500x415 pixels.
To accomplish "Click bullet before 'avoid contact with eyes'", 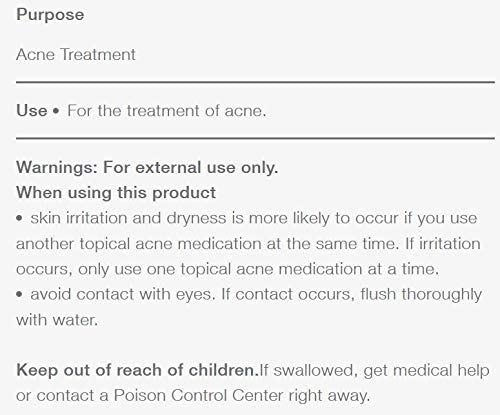I will click(20, 295).
